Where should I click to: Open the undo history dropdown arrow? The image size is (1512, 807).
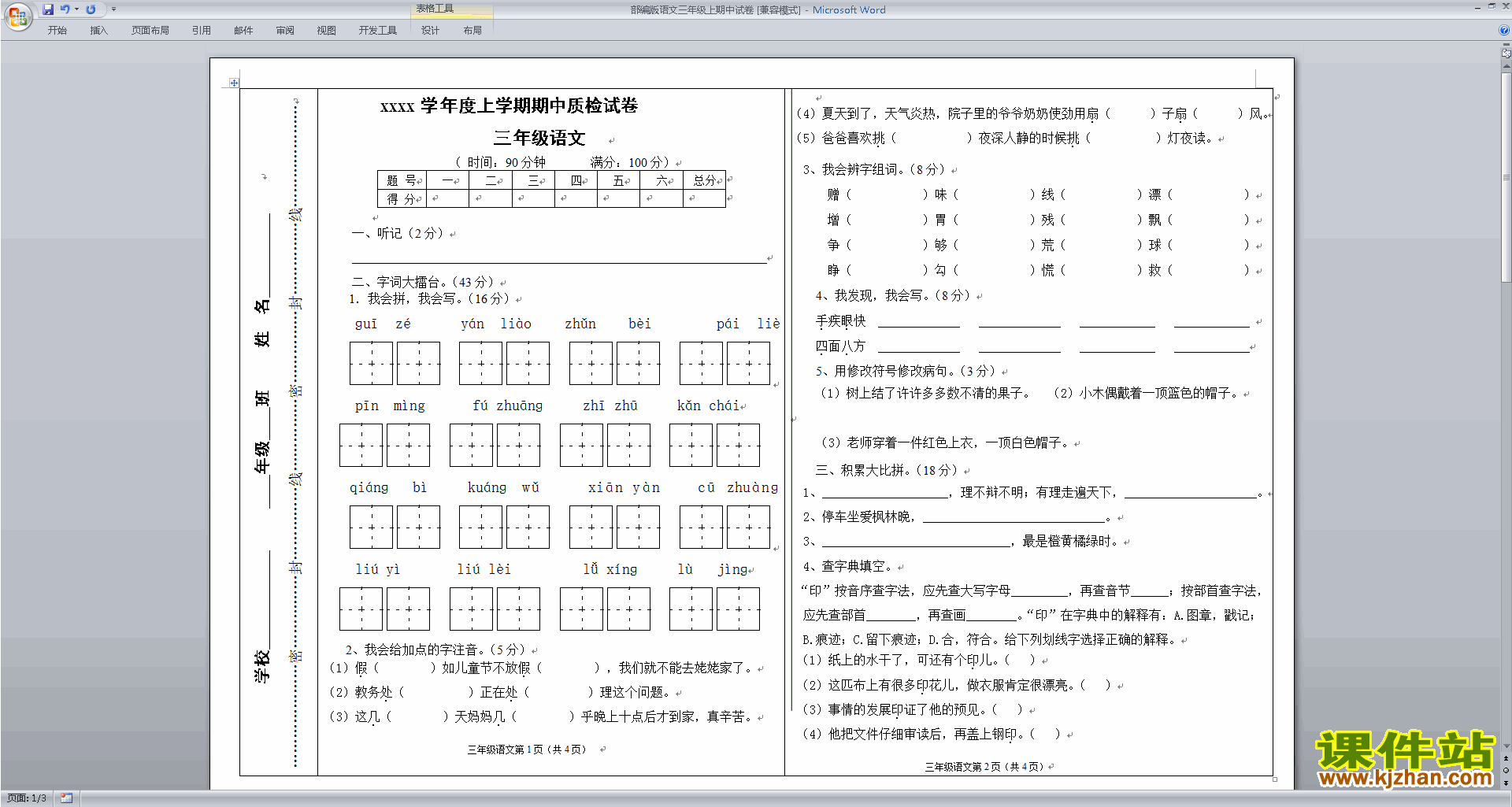click(x=76, y=9)
